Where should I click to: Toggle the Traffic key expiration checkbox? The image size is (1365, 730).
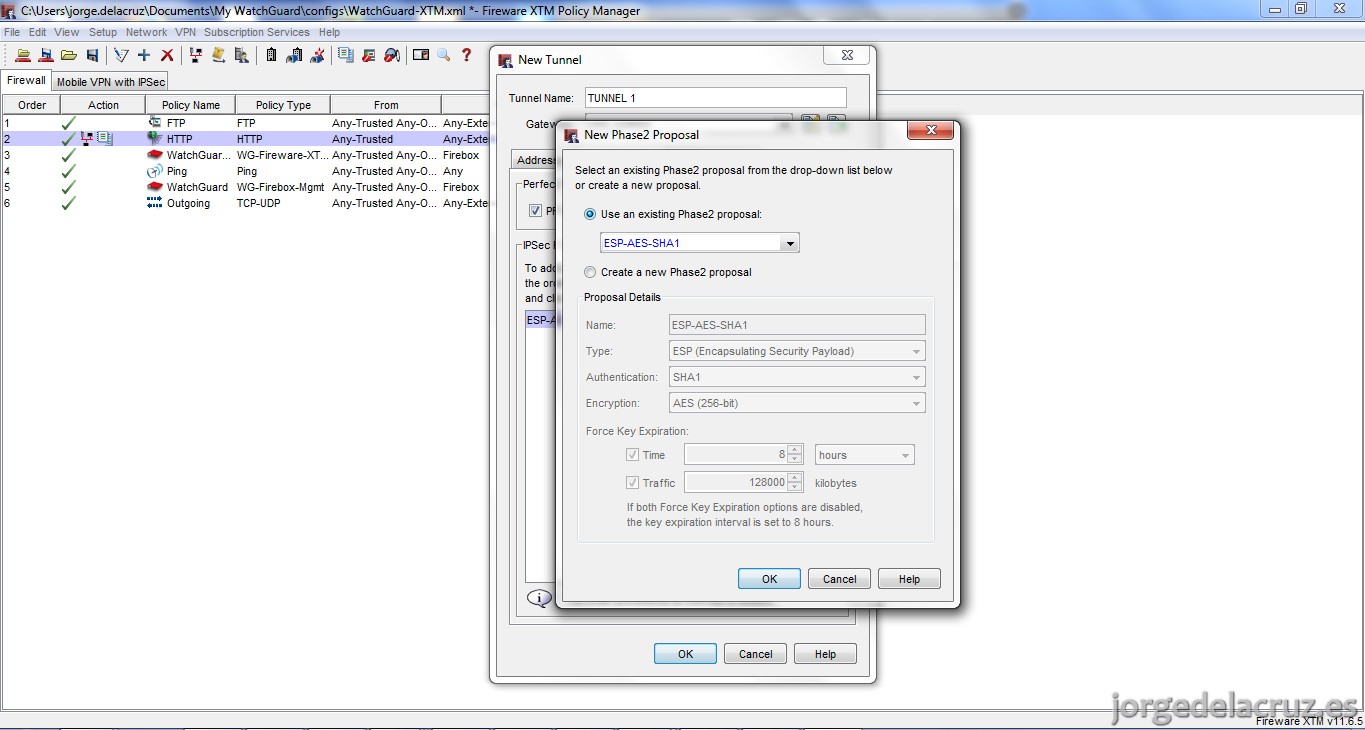(x=632, y=483)
